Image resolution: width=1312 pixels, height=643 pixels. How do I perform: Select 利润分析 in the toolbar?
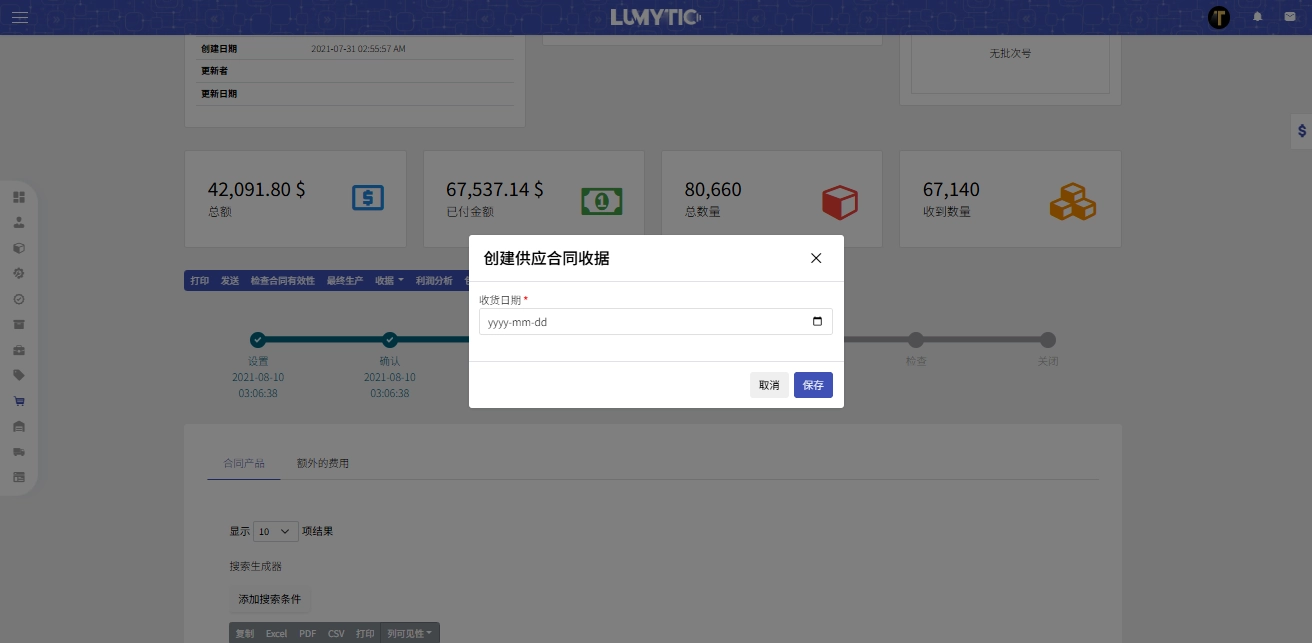coord(434,281)
